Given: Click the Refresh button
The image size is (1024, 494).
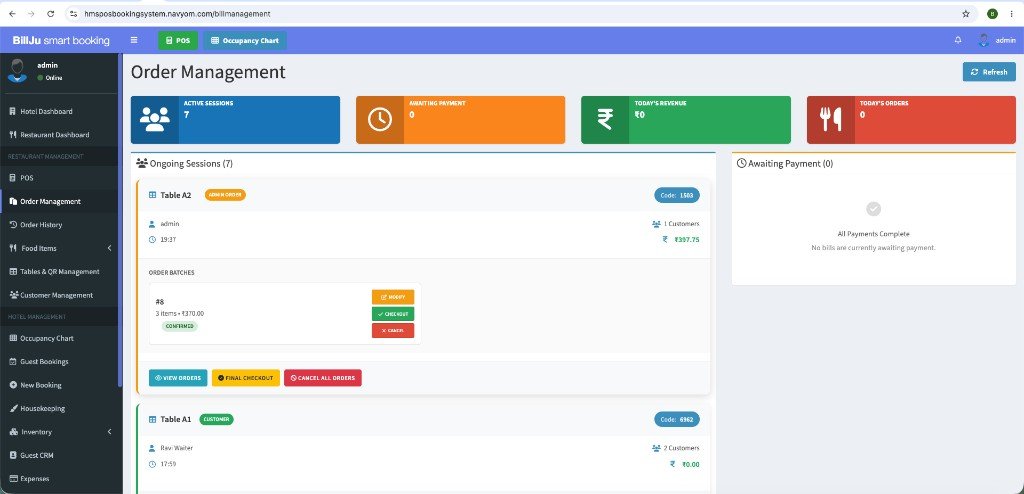Looking at the screenshot, I should pyautogui.click(x=989, y=72).
